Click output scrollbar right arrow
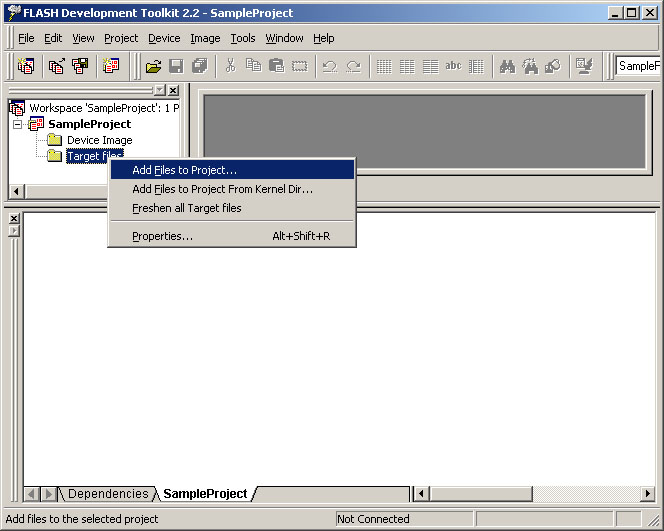 pyautogui.click(x=647, y=494)
